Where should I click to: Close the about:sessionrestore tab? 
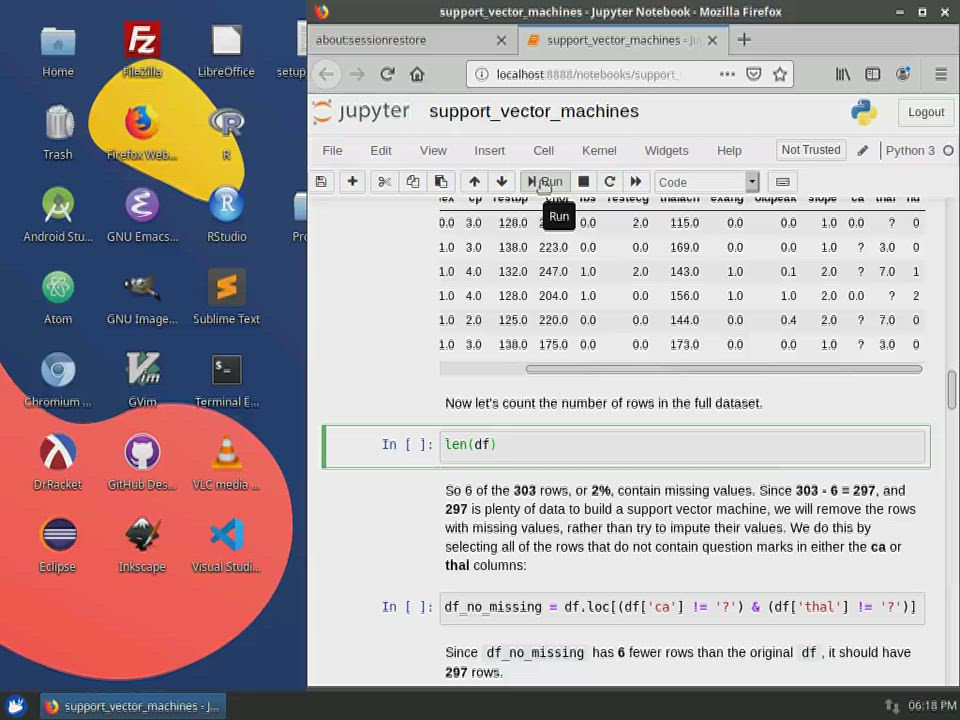[501, 40]
